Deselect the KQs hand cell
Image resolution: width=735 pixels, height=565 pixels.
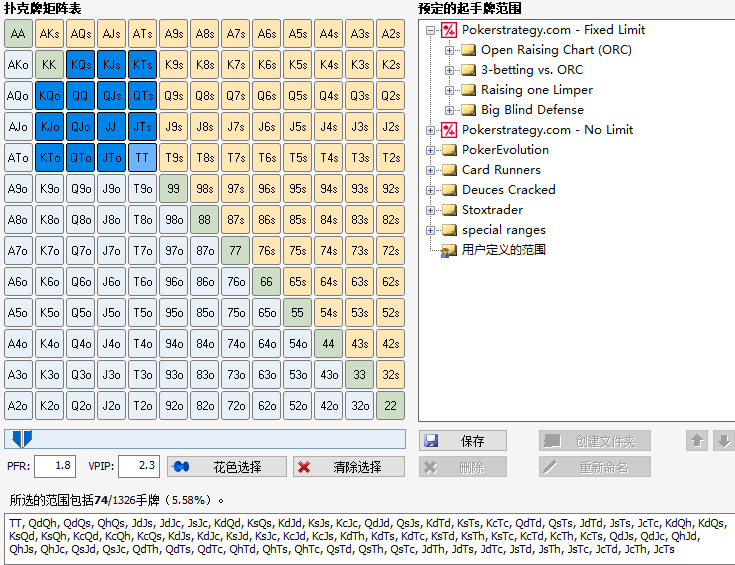click(x=81, y=65)
